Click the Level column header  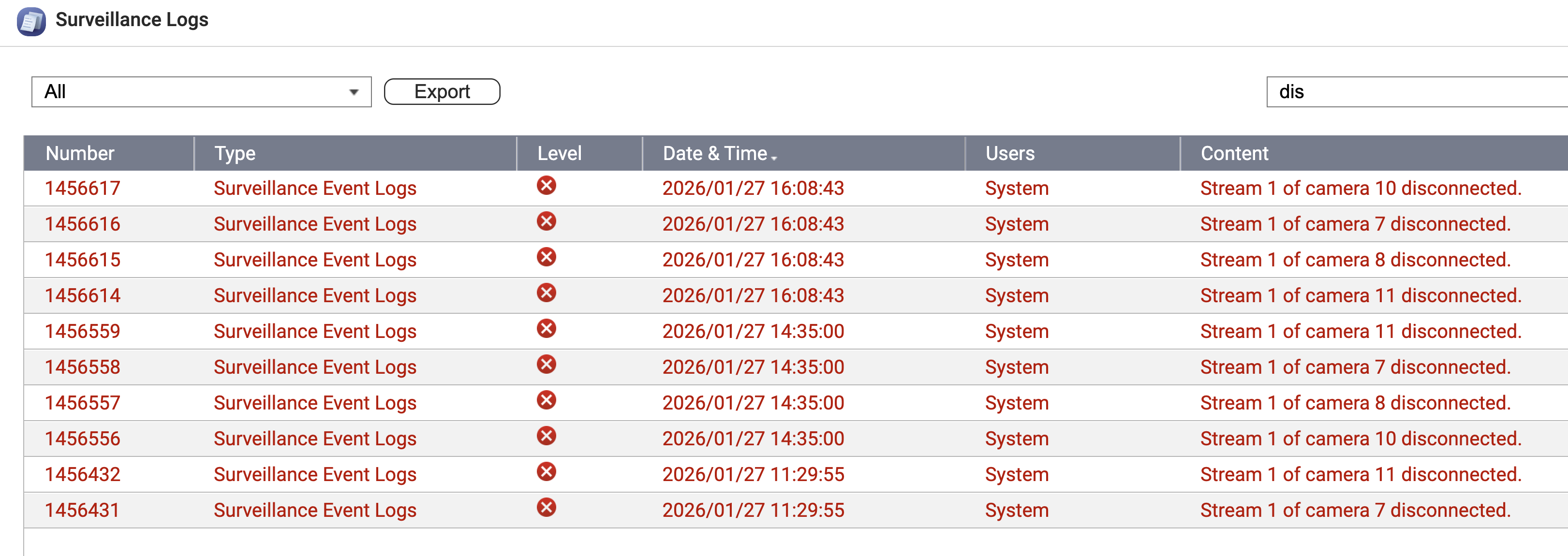coord(559,153)
